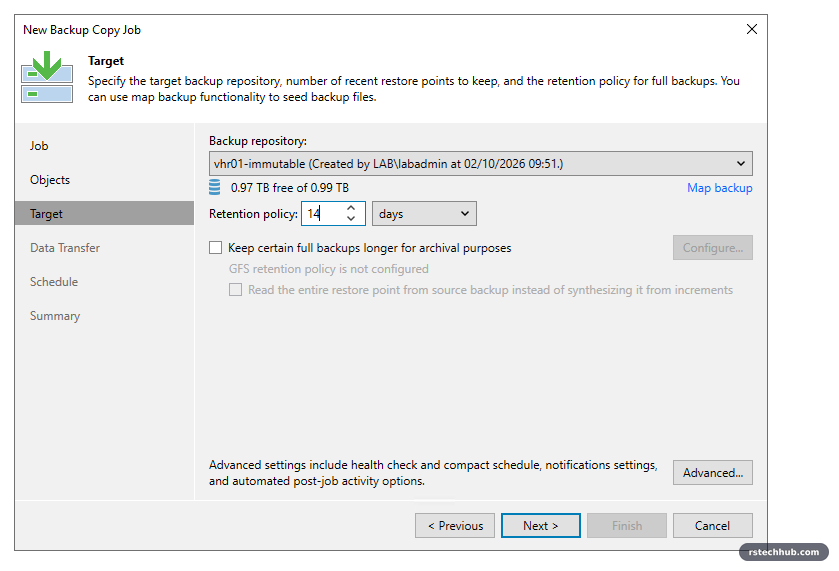Image resolution: width=839 pixels, height=571 pixels.
Task: Toggle read entire restore point from source
Action: pyautogui.click(x=235, y=290)
